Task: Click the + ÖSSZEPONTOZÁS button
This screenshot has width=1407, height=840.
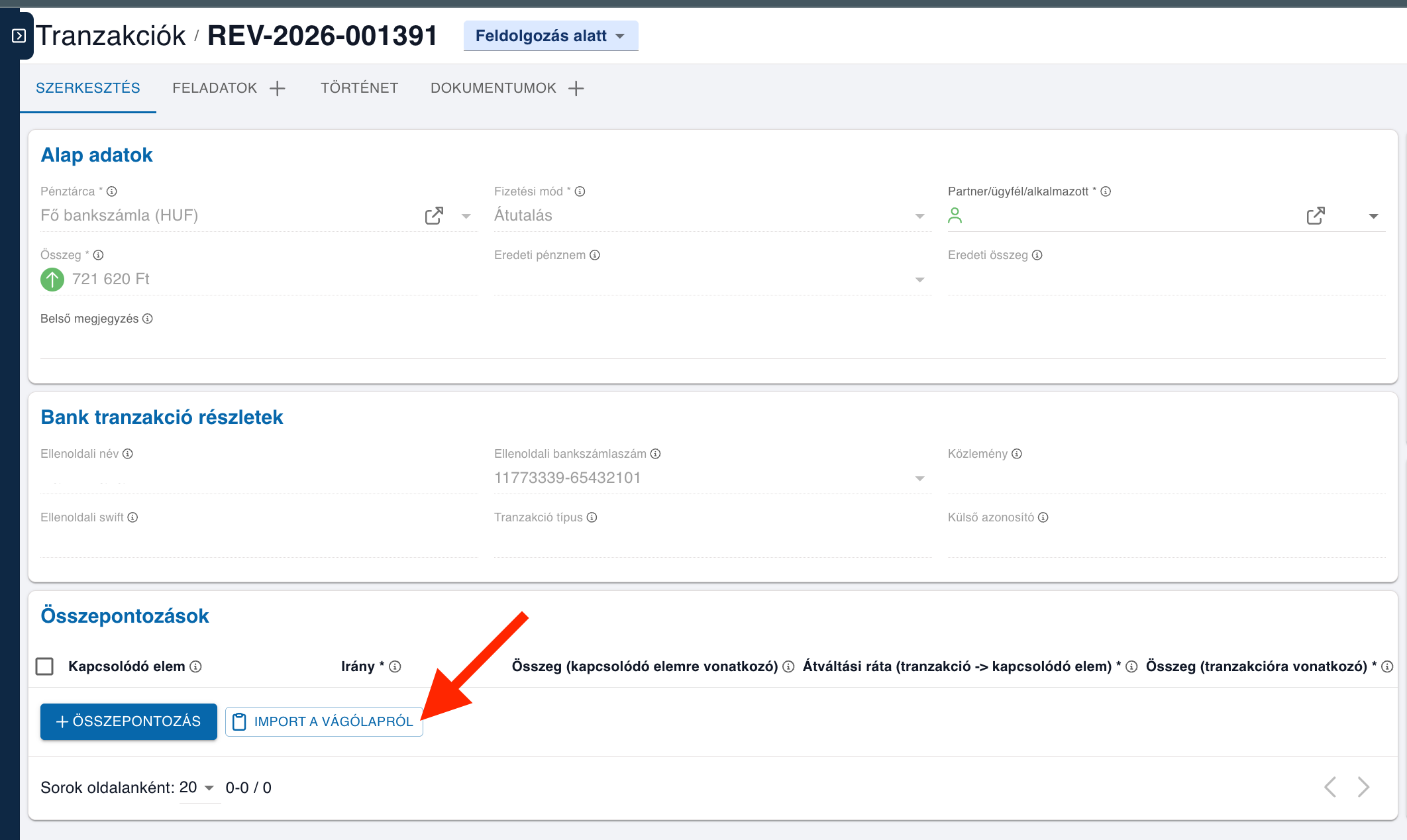Action: coord(129,721)
